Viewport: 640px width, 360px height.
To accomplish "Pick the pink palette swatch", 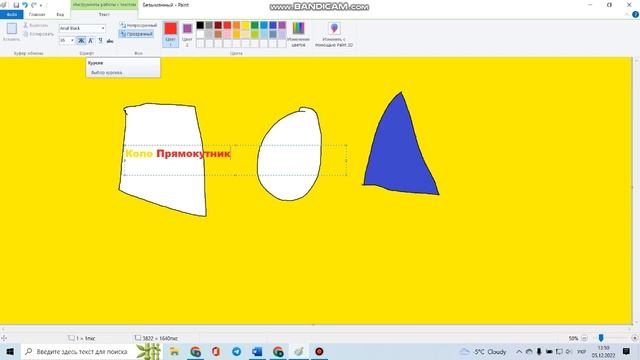I will [x=227, y=34].
